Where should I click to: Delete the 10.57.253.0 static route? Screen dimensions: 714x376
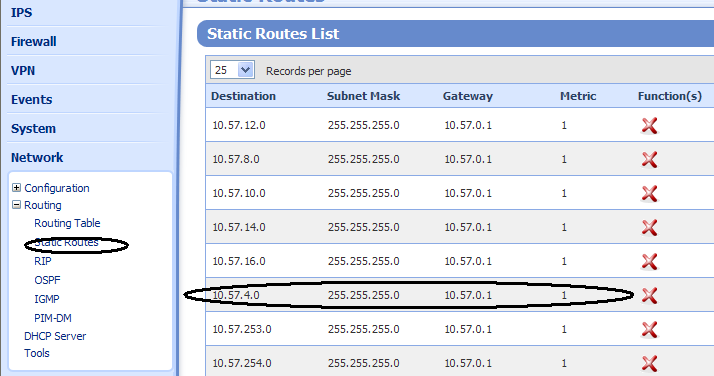pos(649,330)
